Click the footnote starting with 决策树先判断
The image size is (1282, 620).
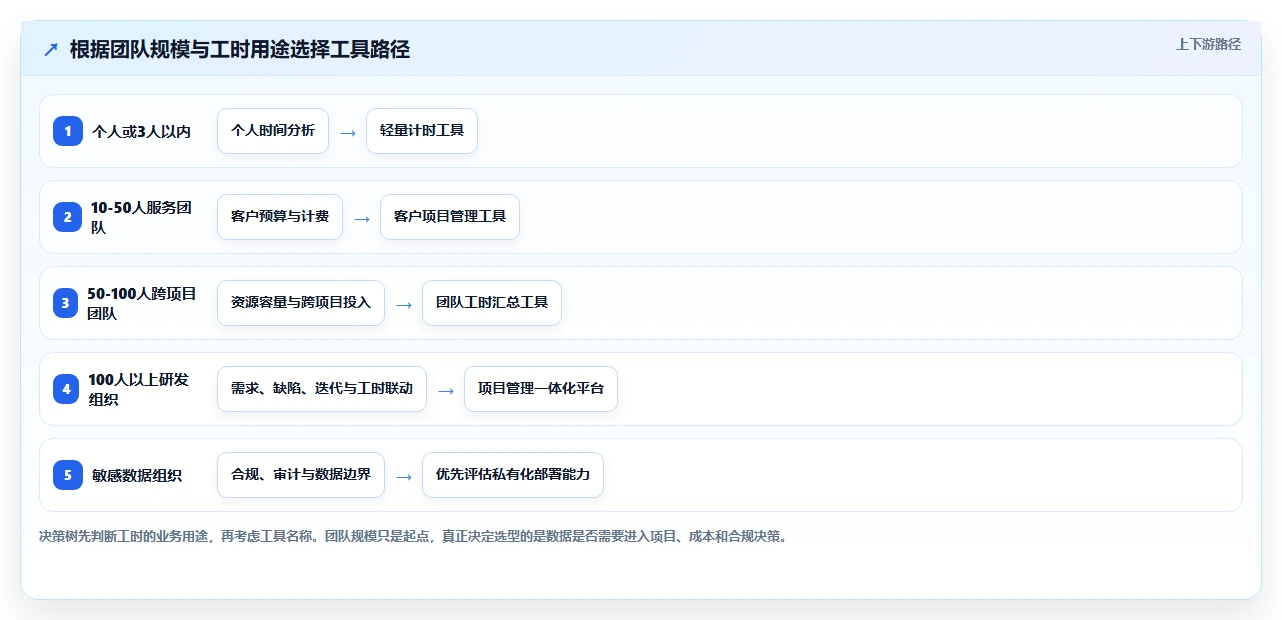pyautogui.click(x=413, y=536)
